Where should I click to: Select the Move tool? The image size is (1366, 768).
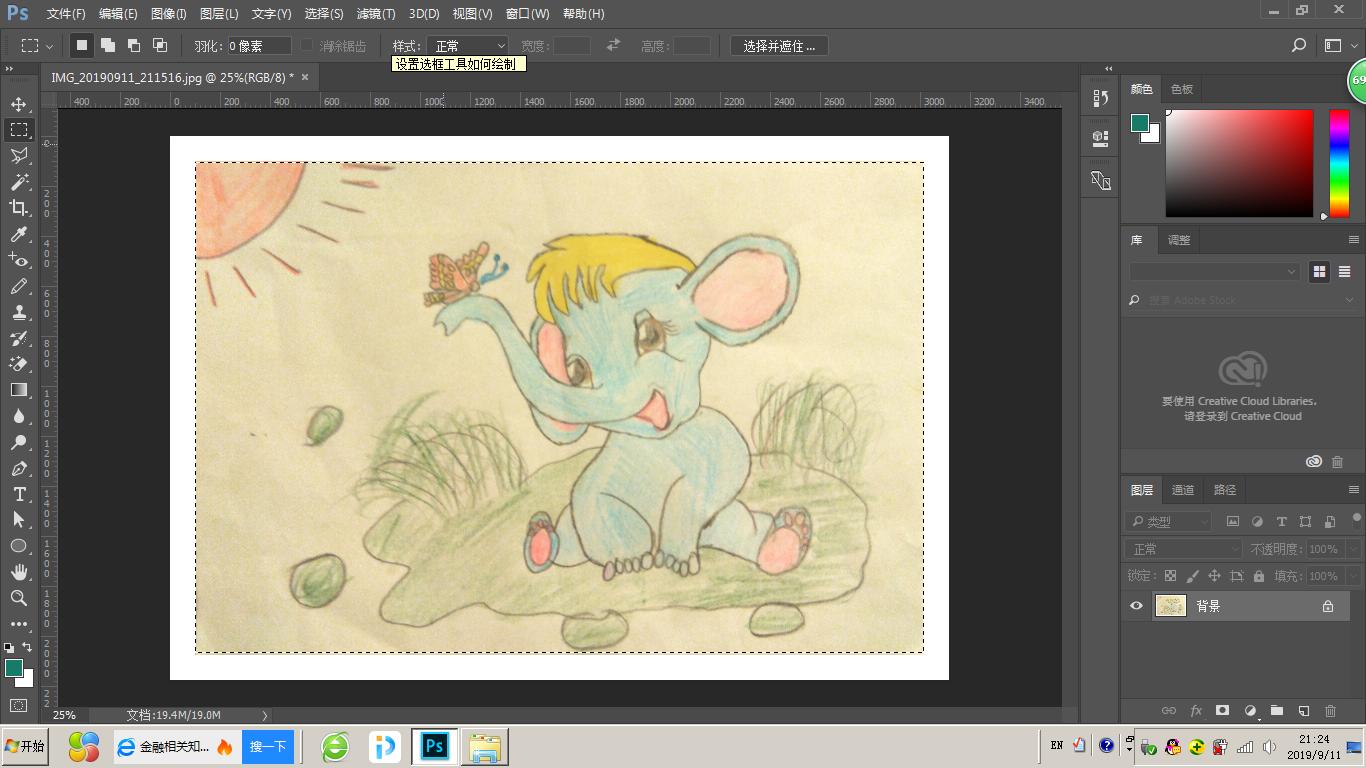[x=20, y=103]
